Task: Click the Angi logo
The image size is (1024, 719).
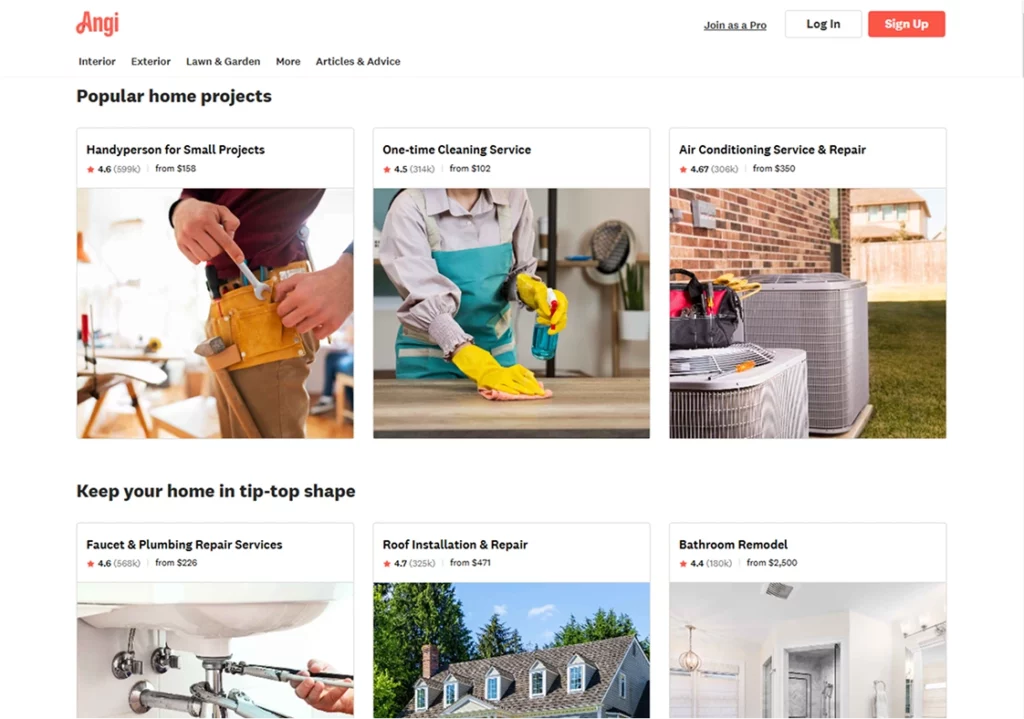Action: point(97,24)
